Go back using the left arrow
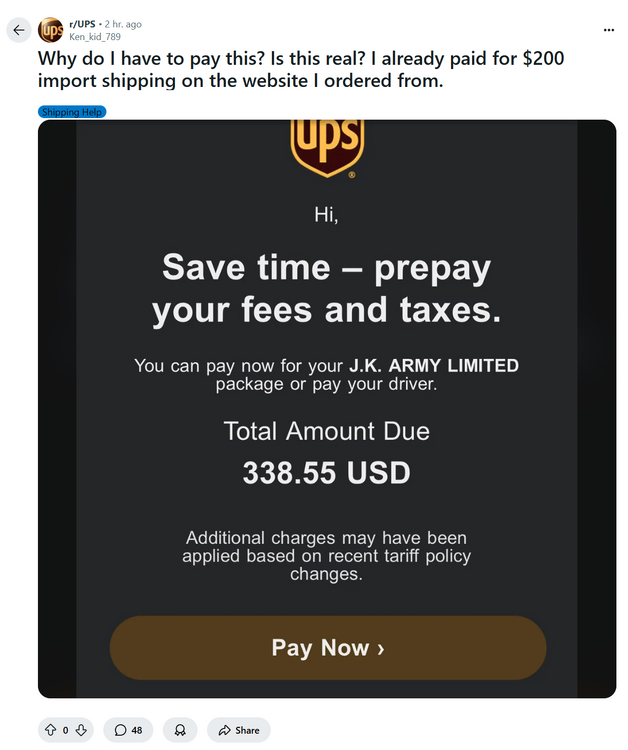The image size is (628, 750). click(18, 30)
